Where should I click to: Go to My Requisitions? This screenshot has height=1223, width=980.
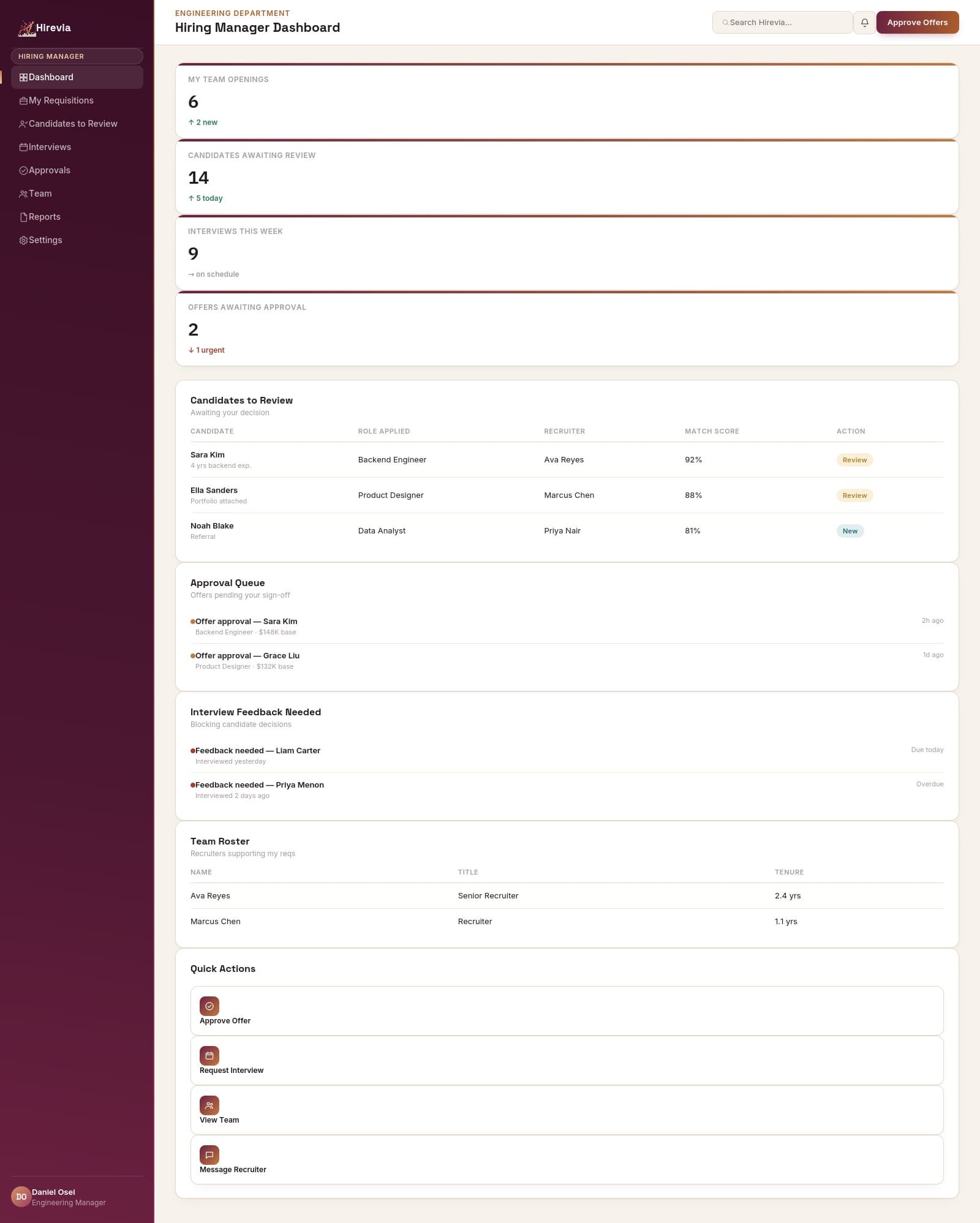77,100
